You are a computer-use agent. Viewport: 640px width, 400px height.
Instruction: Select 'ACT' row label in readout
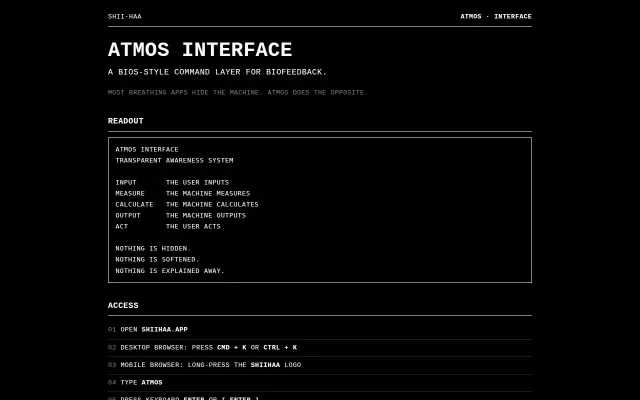point(122,227)
